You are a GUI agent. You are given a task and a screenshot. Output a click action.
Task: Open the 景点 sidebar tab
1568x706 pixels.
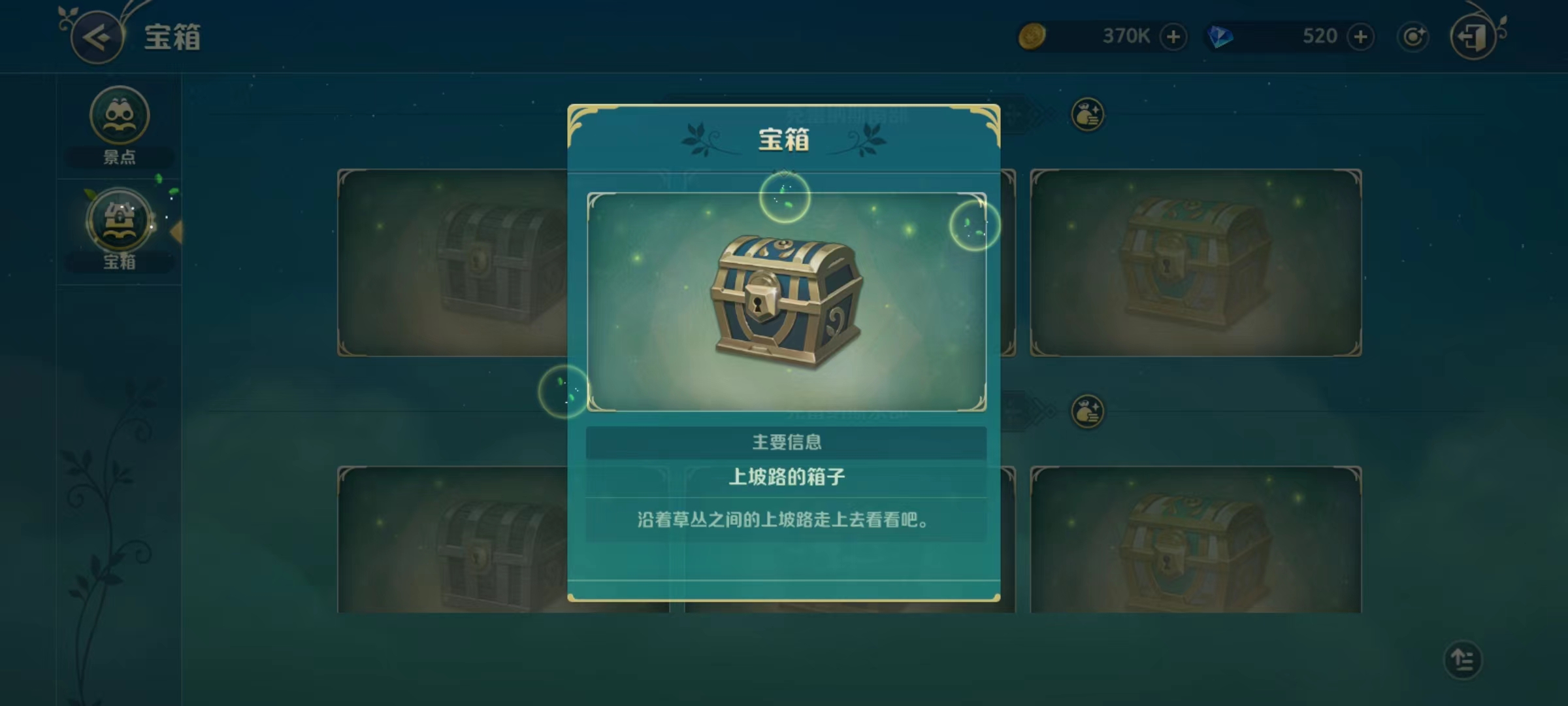pyautogui.click(x=120, y=126)
